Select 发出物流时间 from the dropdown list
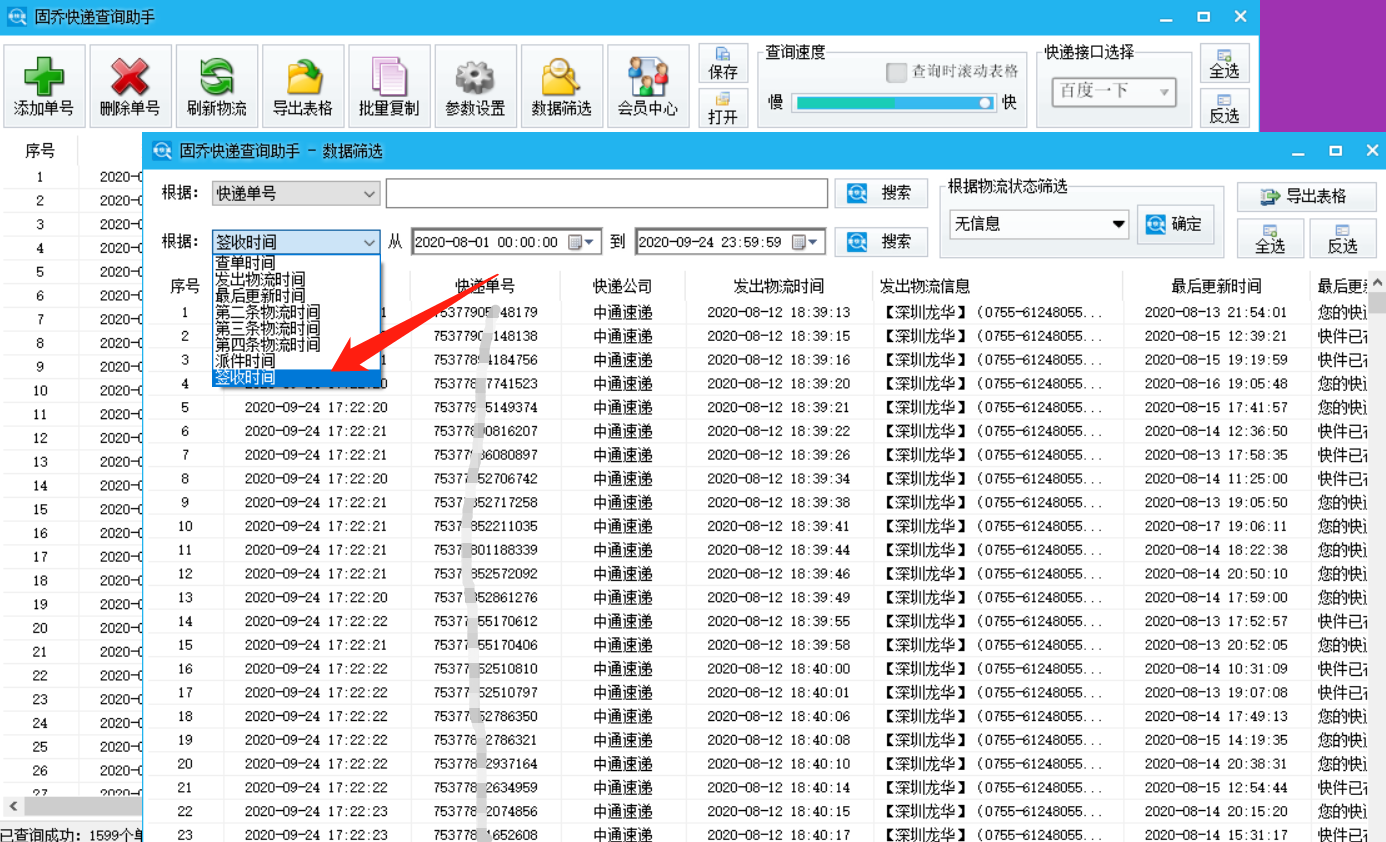1386x842 pixels. pyautogui.click(x=296, y=279)
